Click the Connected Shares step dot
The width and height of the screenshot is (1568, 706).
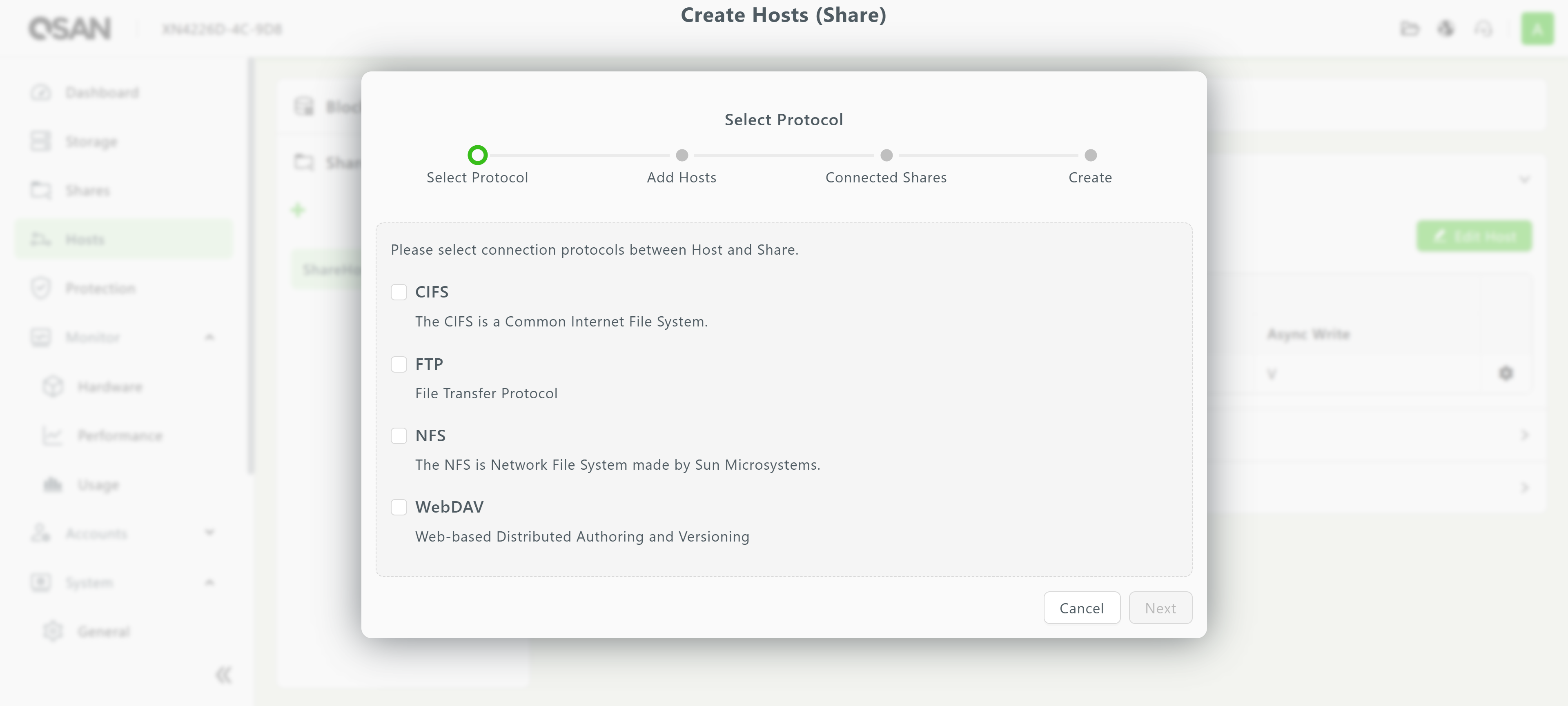click(x=886, y=155)
